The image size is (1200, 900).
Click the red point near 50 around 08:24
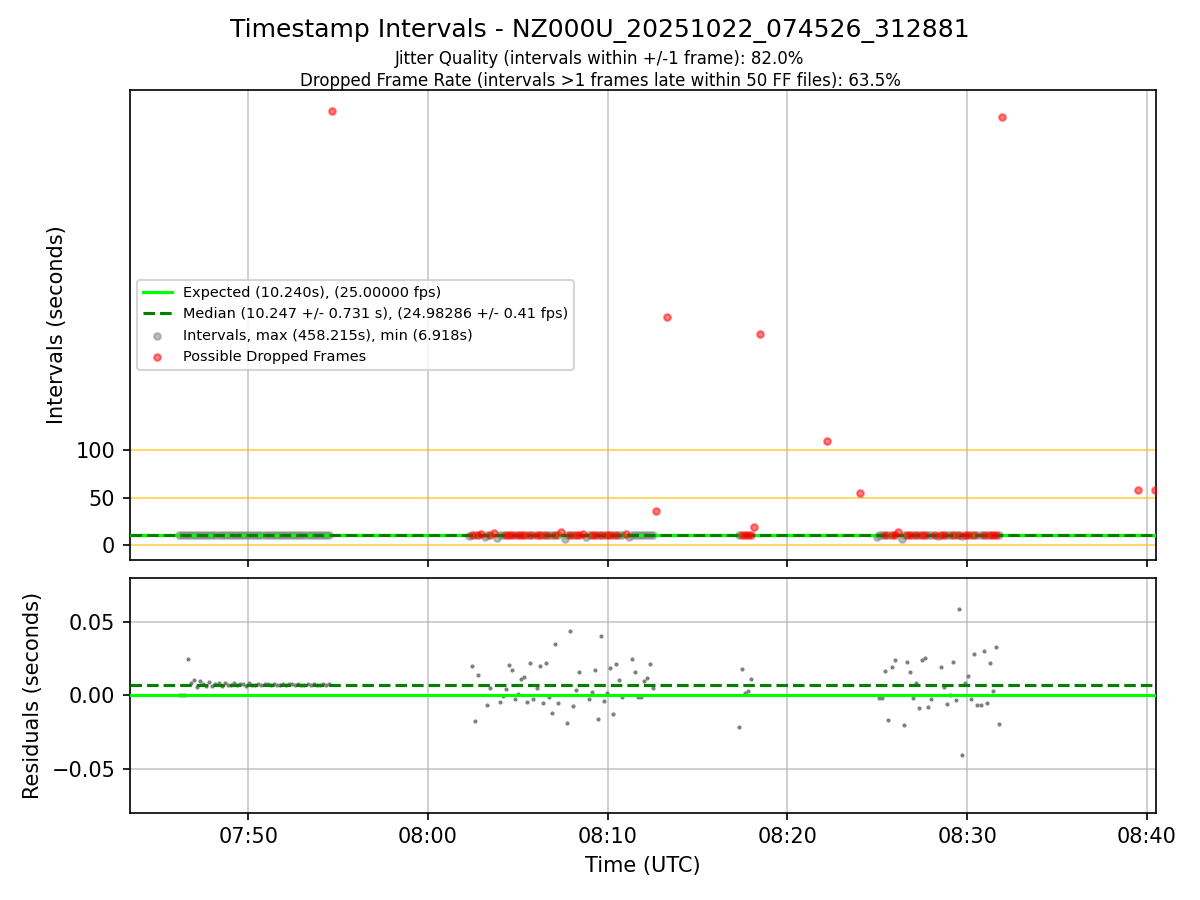click(x=860, y=493)
